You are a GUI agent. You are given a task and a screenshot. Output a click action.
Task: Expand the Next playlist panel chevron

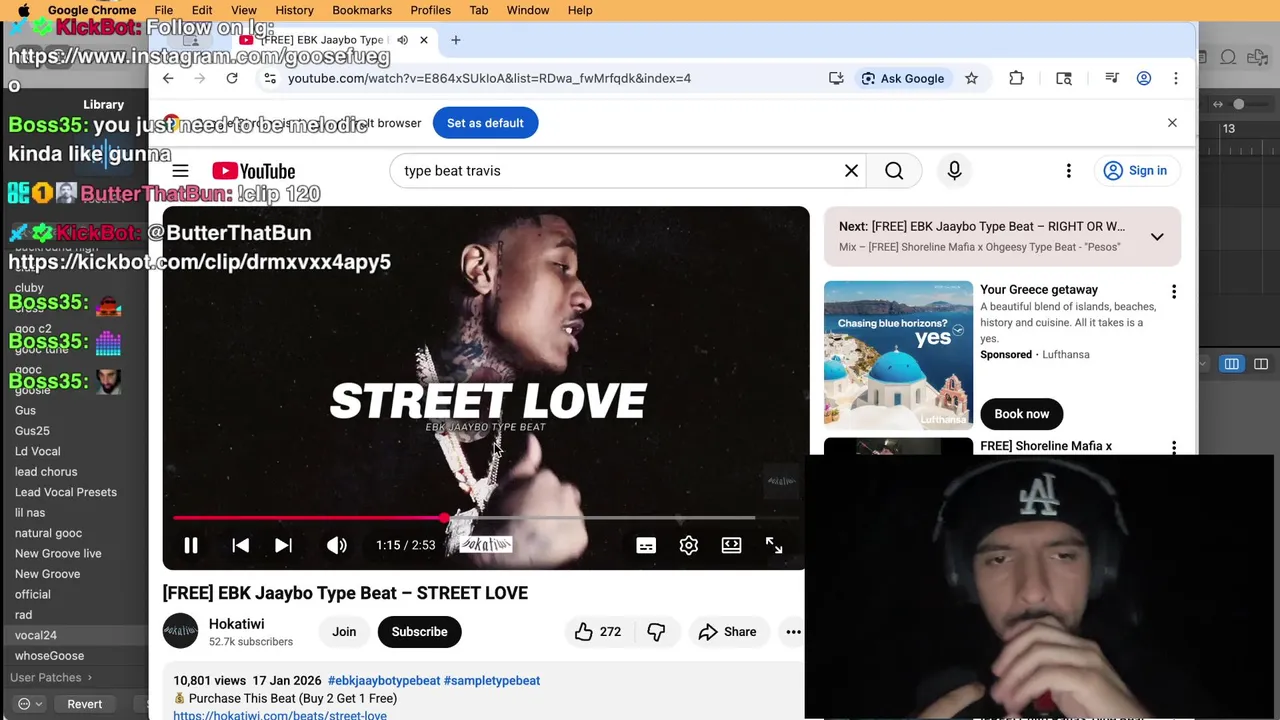1157,237
